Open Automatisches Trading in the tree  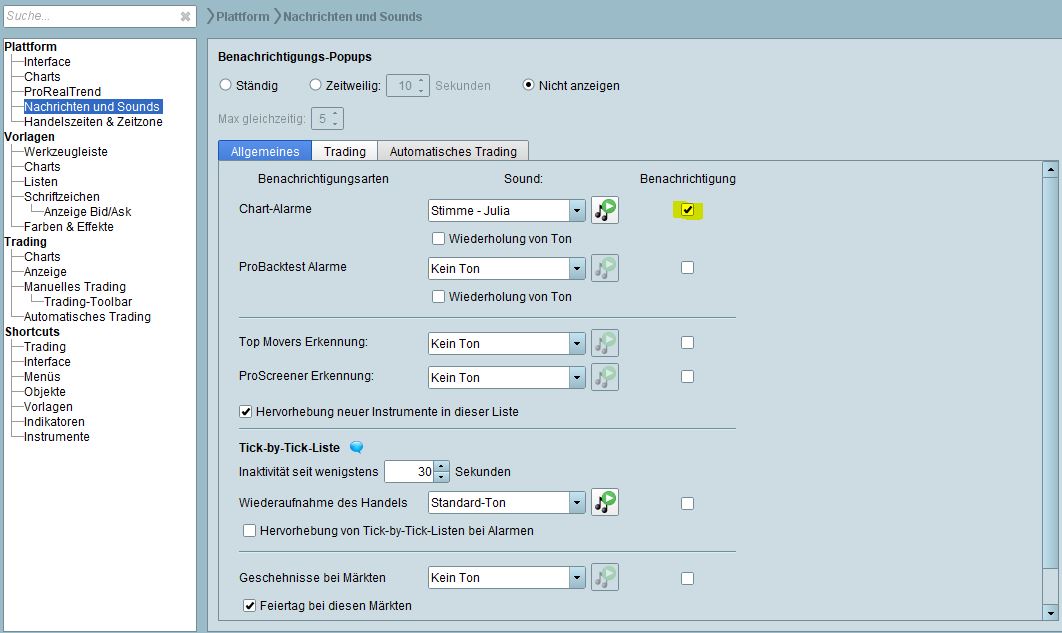pos(87,316)
